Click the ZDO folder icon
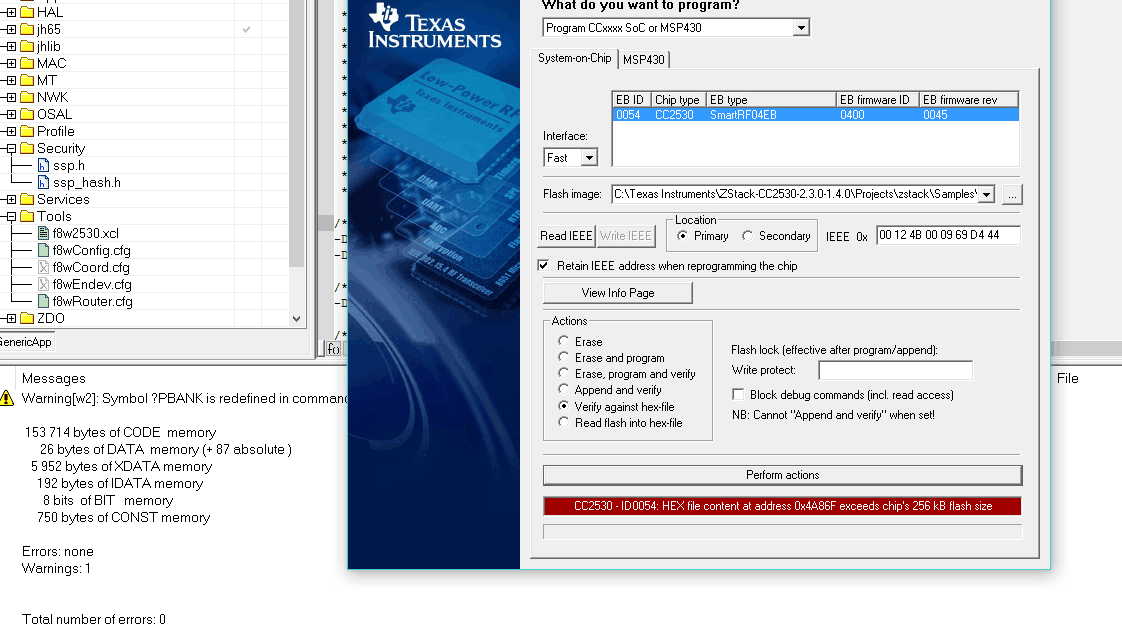Image resolution: width=1122 pixels, height=624 pixels. point(27,318)
